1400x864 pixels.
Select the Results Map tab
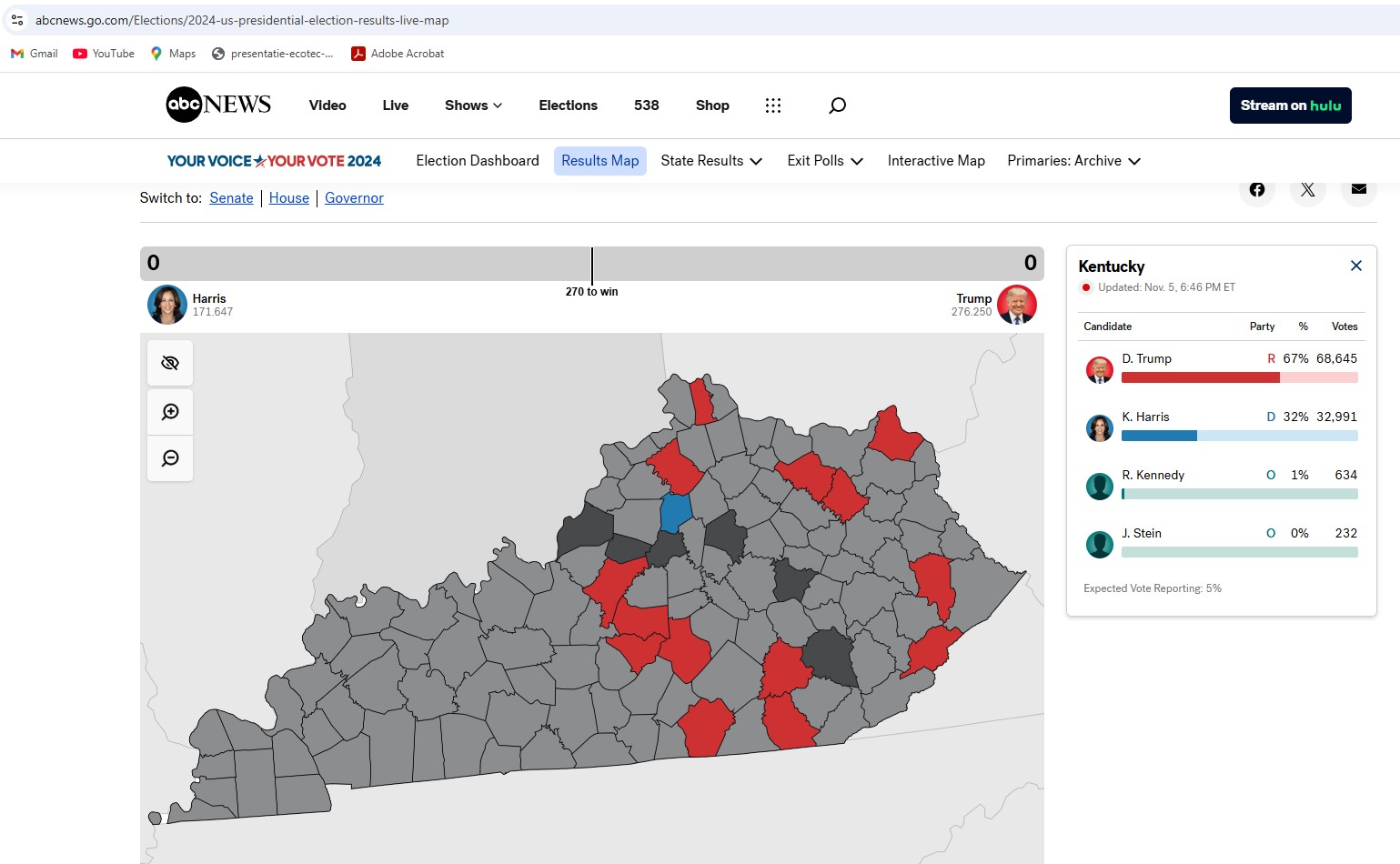point(600,161)
